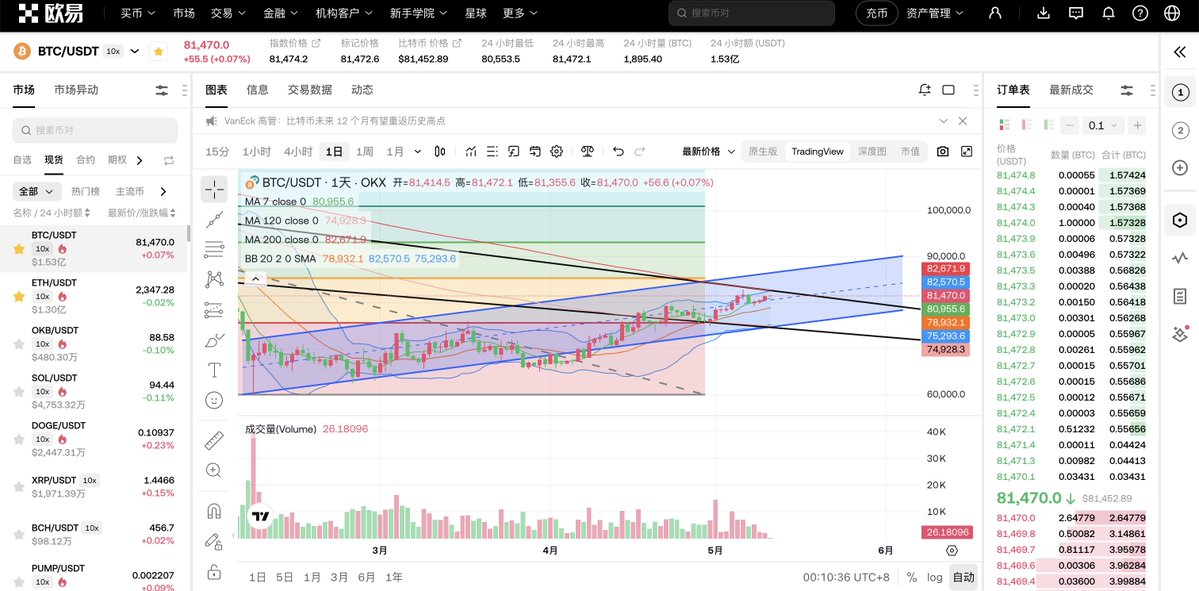Screen dimensions: 1199x591
Task: Open notifications bell in top bar
Action: (1108, 13)
